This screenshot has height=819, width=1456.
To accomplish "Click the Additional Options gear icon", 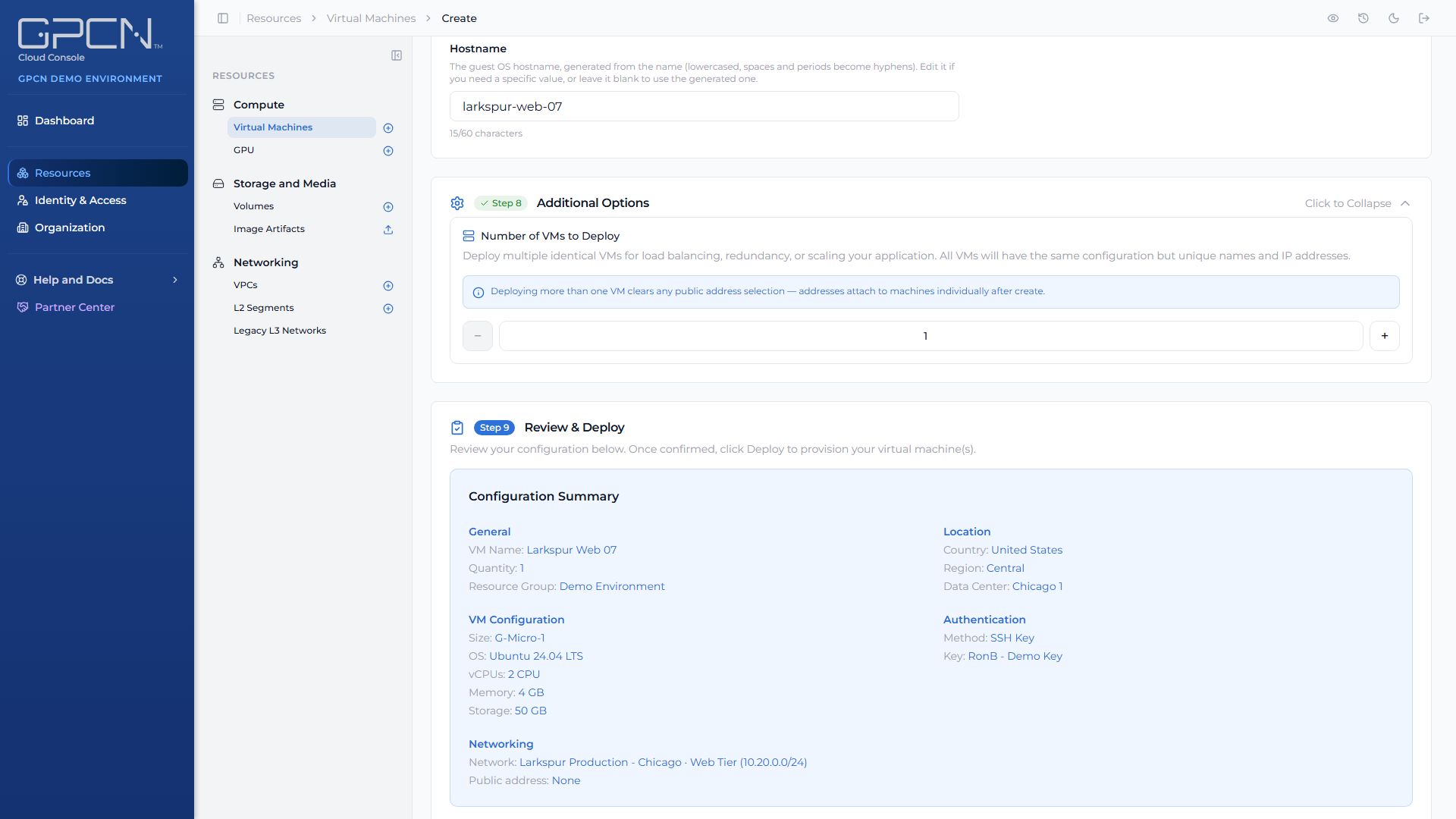I will (457, 203).
